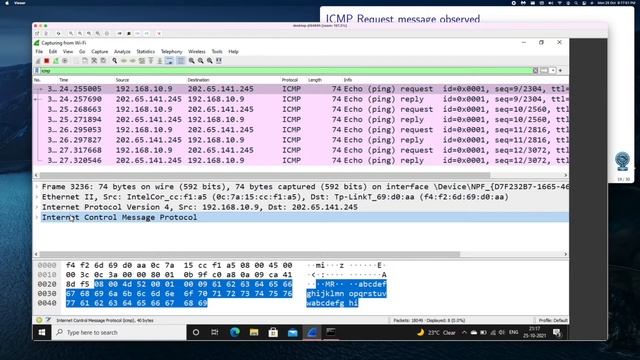640x360 pixels.
Task: Click the display filter field containing icmp
Action: coord(286,71)
